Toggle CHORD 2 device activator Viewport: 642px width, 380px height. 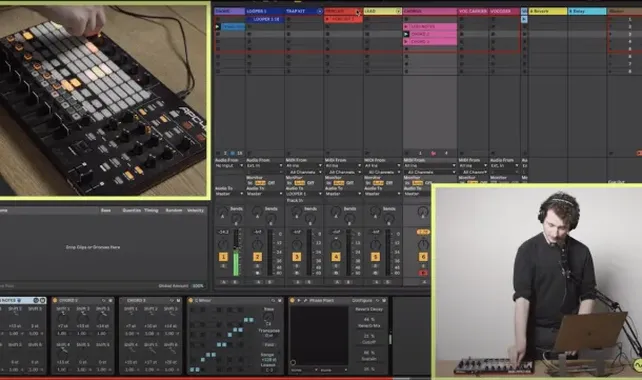(x=55, y=301)
